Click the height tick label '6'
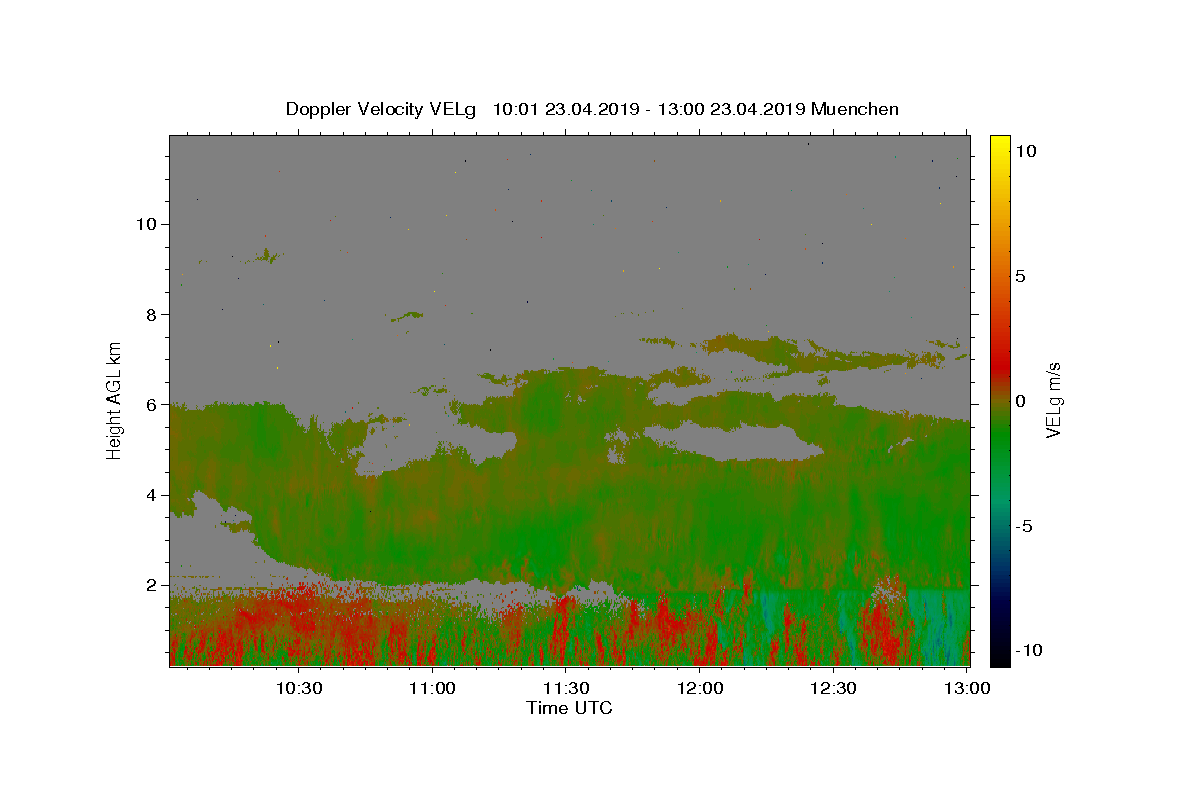The width and height of the screenshot is (1200, 800). 152,404
